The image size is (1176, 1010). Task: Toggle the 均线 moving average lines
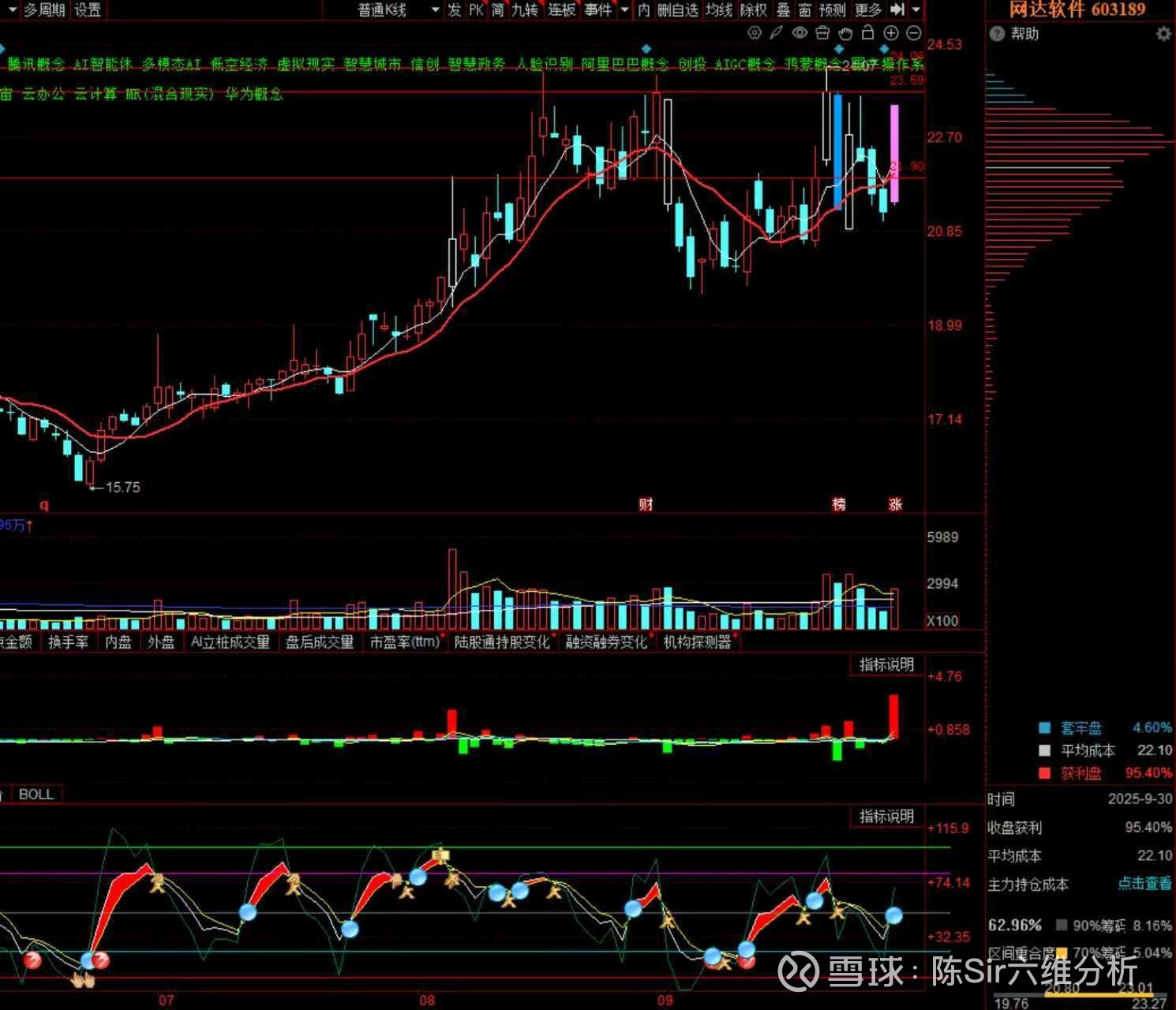click(719, 9)
